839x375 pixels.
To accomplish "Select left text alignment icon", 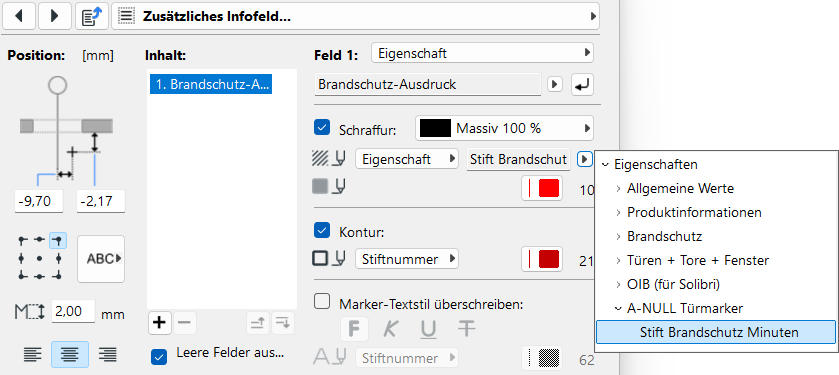I will pos(32,354).
